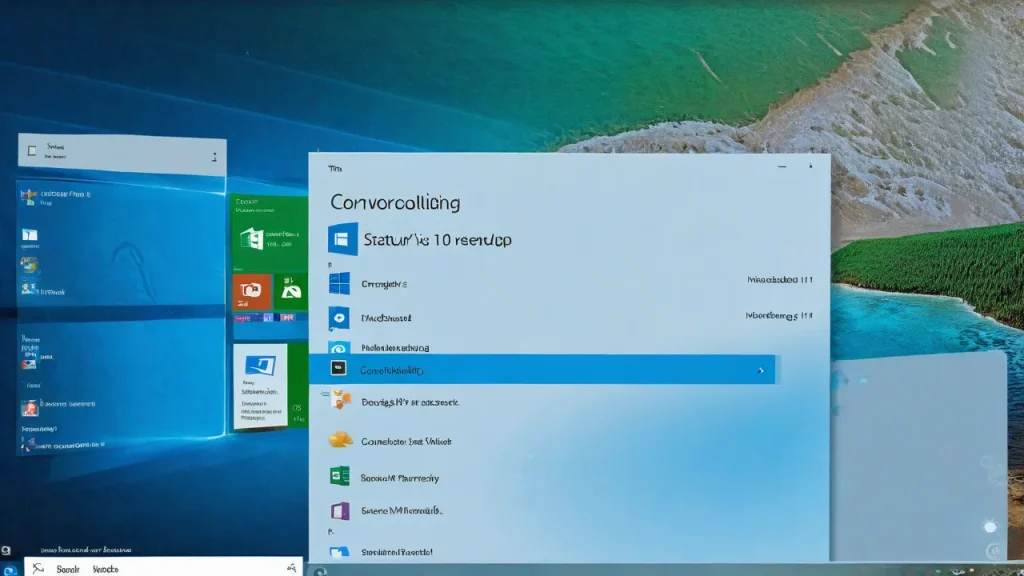Click the round icon on the taskbar just right of the search box
Image resolution: width=1024 pixels, height=576 pixels.
click(320, 571)
